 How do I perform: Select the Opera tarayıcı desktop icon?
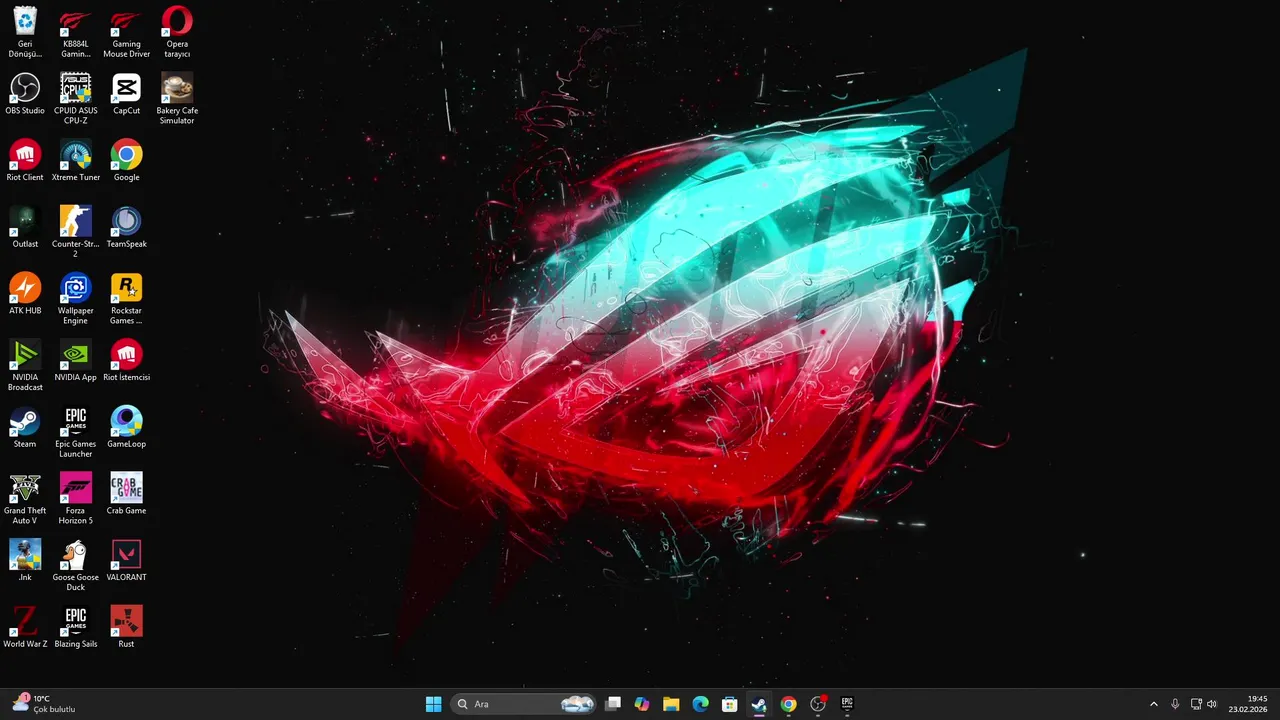tap(177, 32)
